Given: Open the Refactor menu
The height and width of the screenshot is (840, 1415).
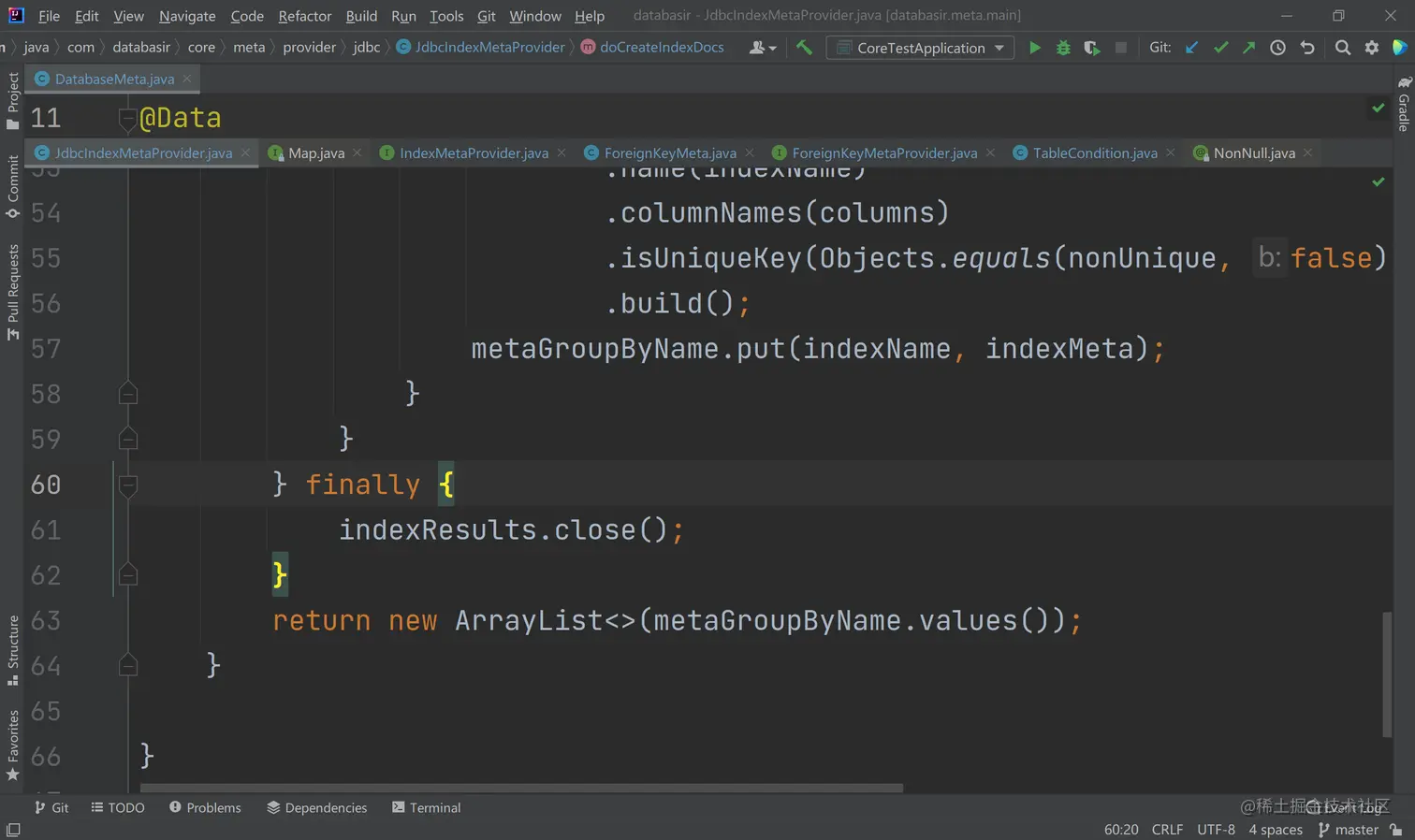Looking at the screenshot, I should (305, 16).
